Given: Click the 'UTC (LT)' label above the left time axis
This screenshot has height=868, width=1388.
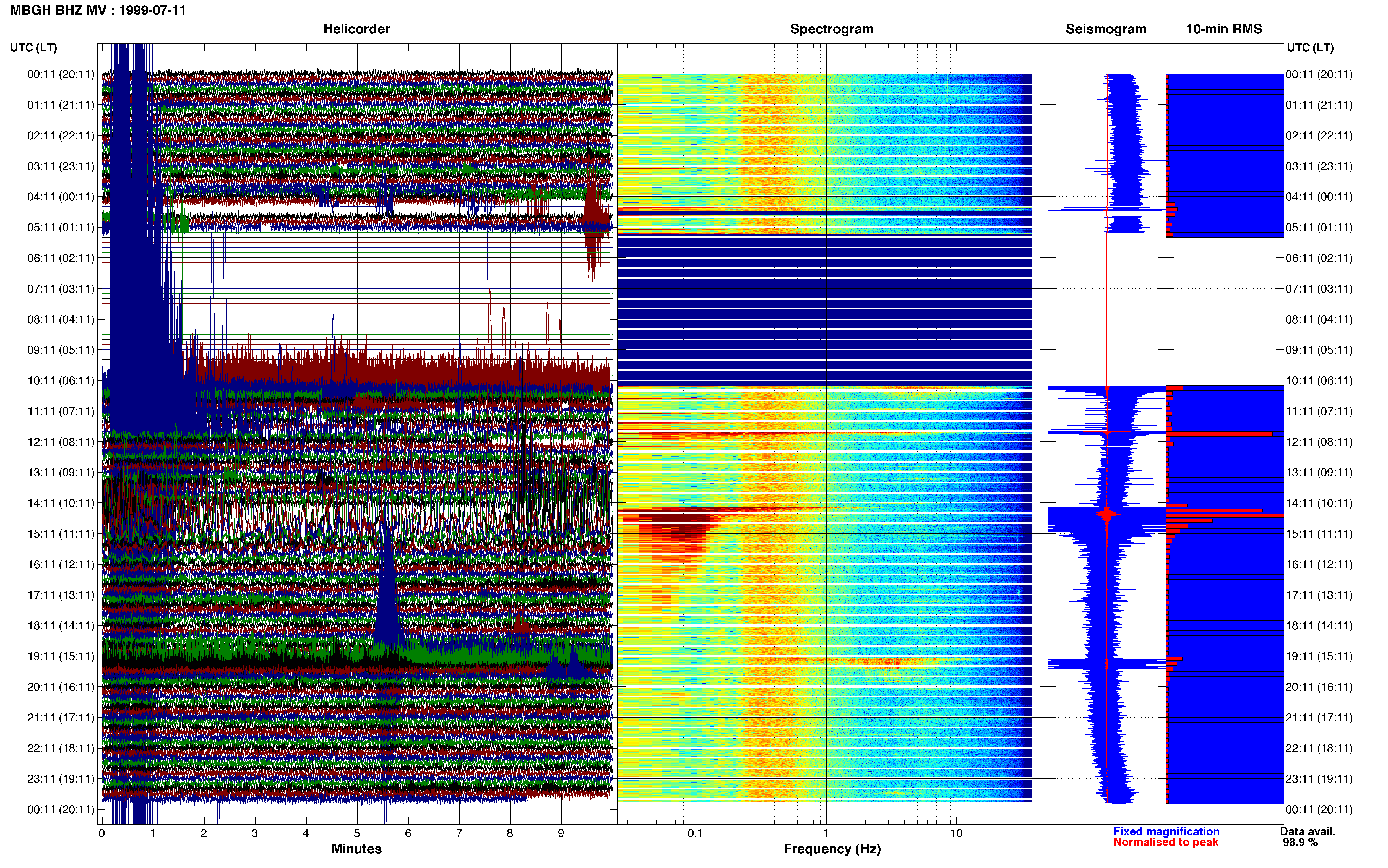Looking at the screenshot, I should click(x=34, y=48).
